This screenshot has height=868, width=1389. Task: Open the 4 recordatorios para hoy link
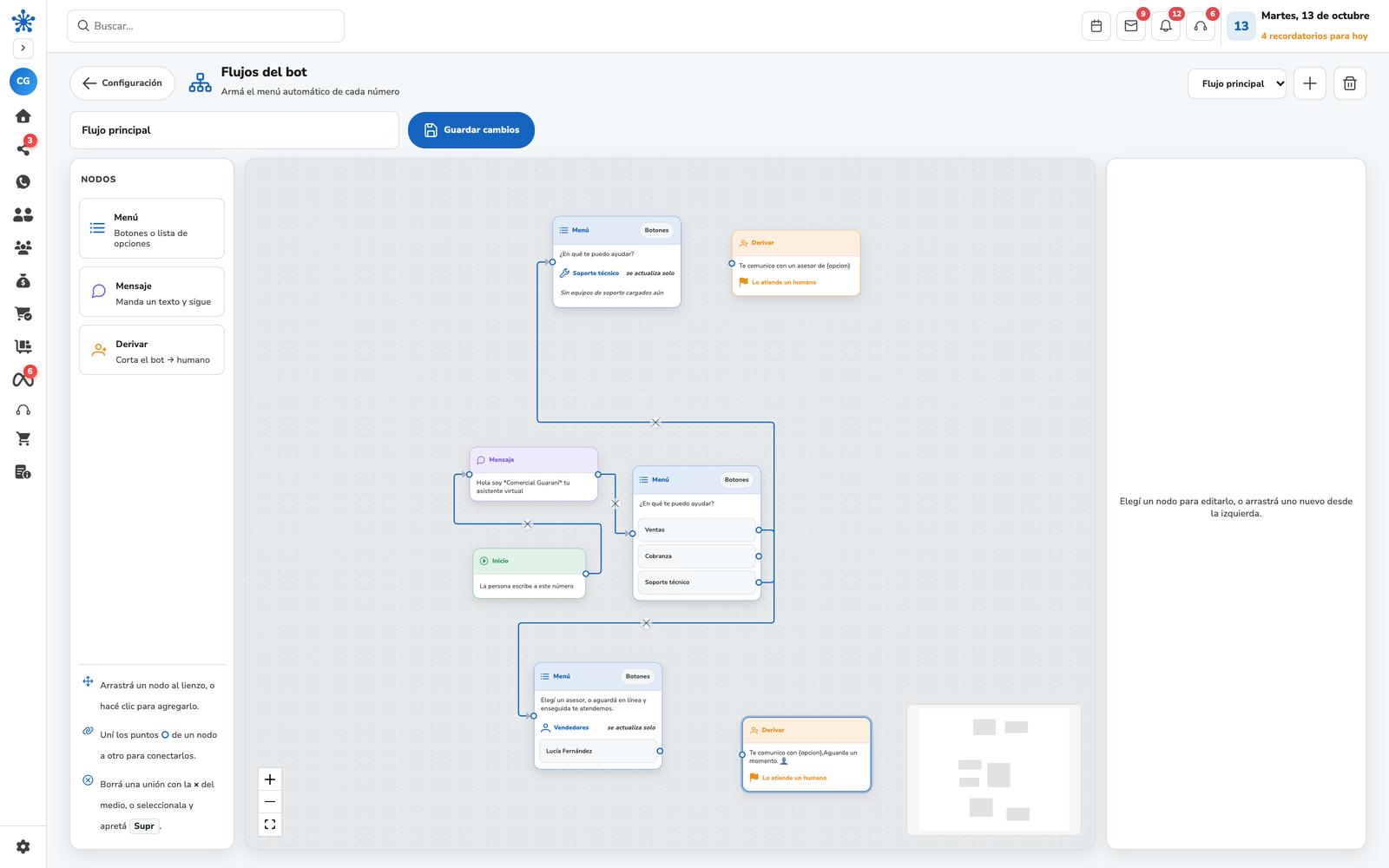1314,36
